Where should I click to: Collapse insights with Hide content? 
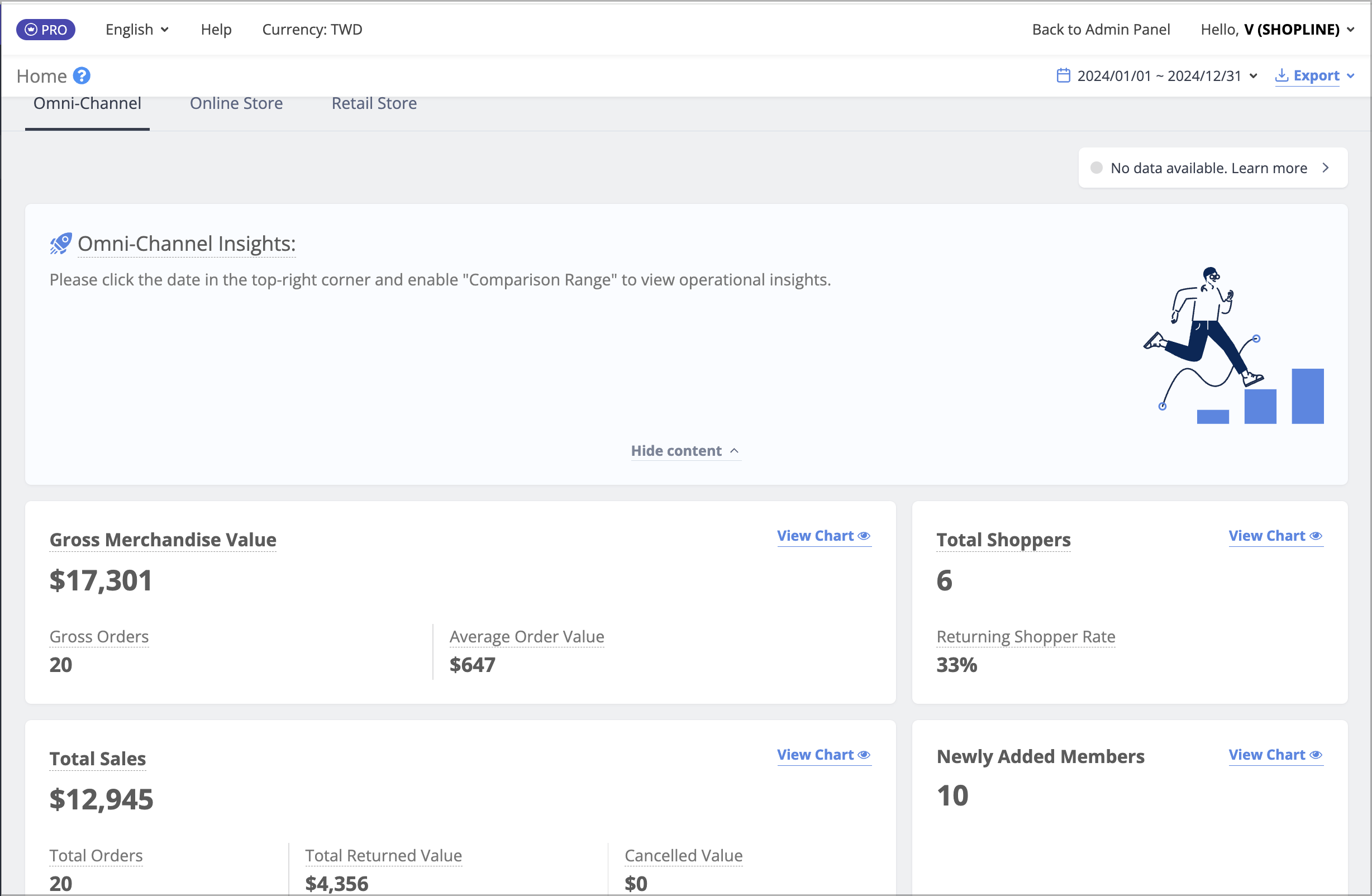[x=685, y=450]
